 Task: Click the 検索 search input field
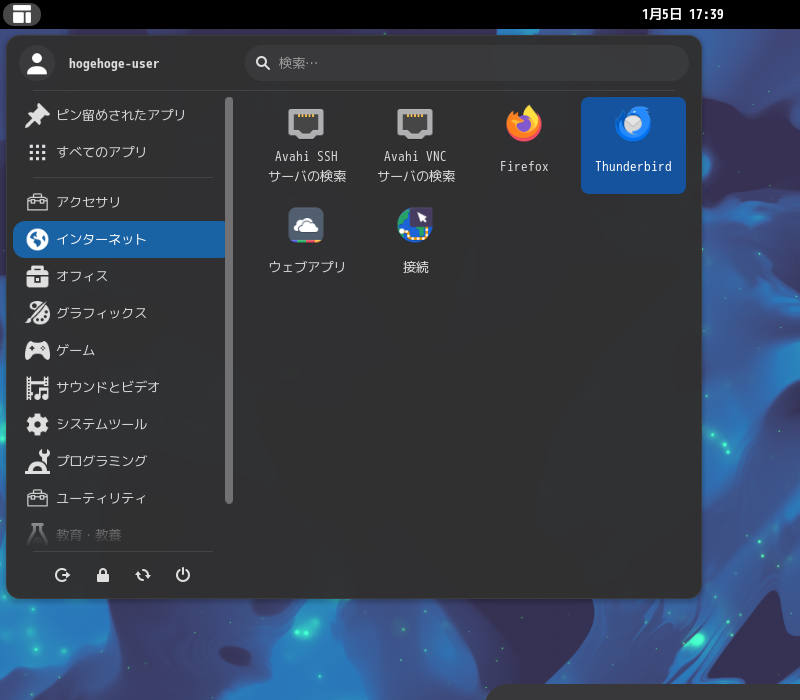467,63
